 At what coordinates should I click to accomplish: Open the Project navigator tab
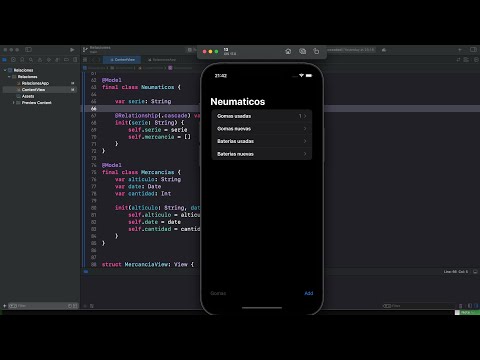tap(4, 60)
